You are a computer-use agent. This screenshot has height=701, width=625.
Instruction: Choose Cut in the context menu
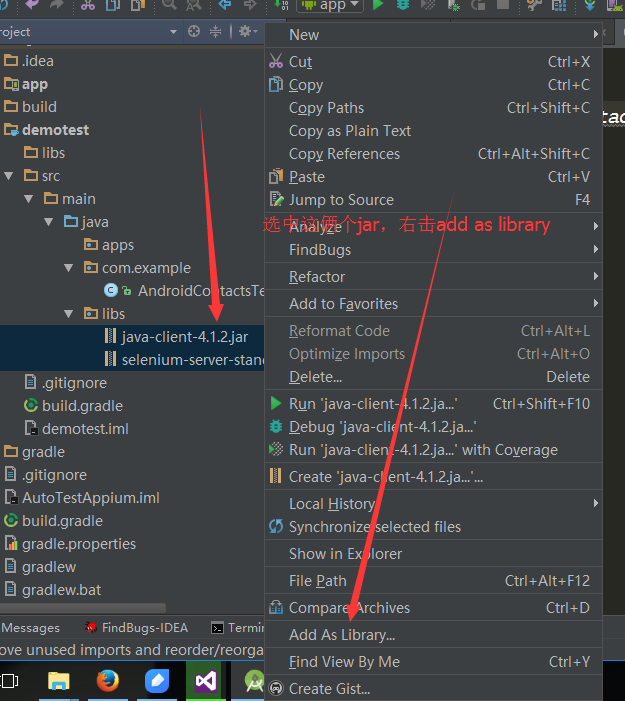pos(433,62)
